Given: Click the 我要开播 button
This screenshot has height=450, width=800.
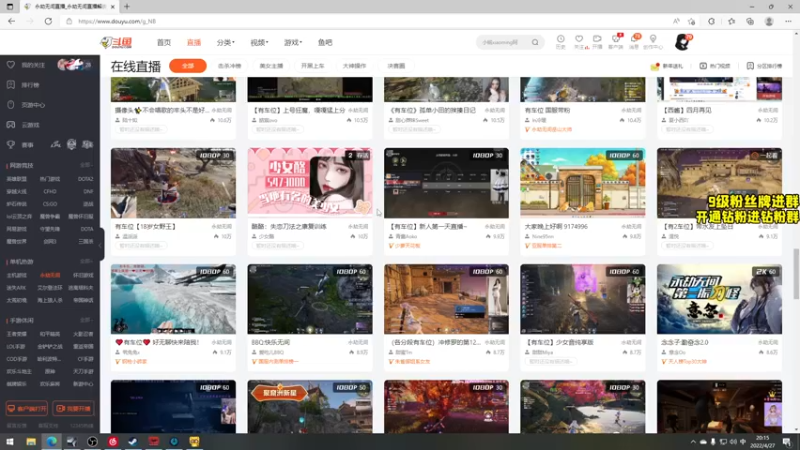Looking at the screenshot, I should pos(73,409).
